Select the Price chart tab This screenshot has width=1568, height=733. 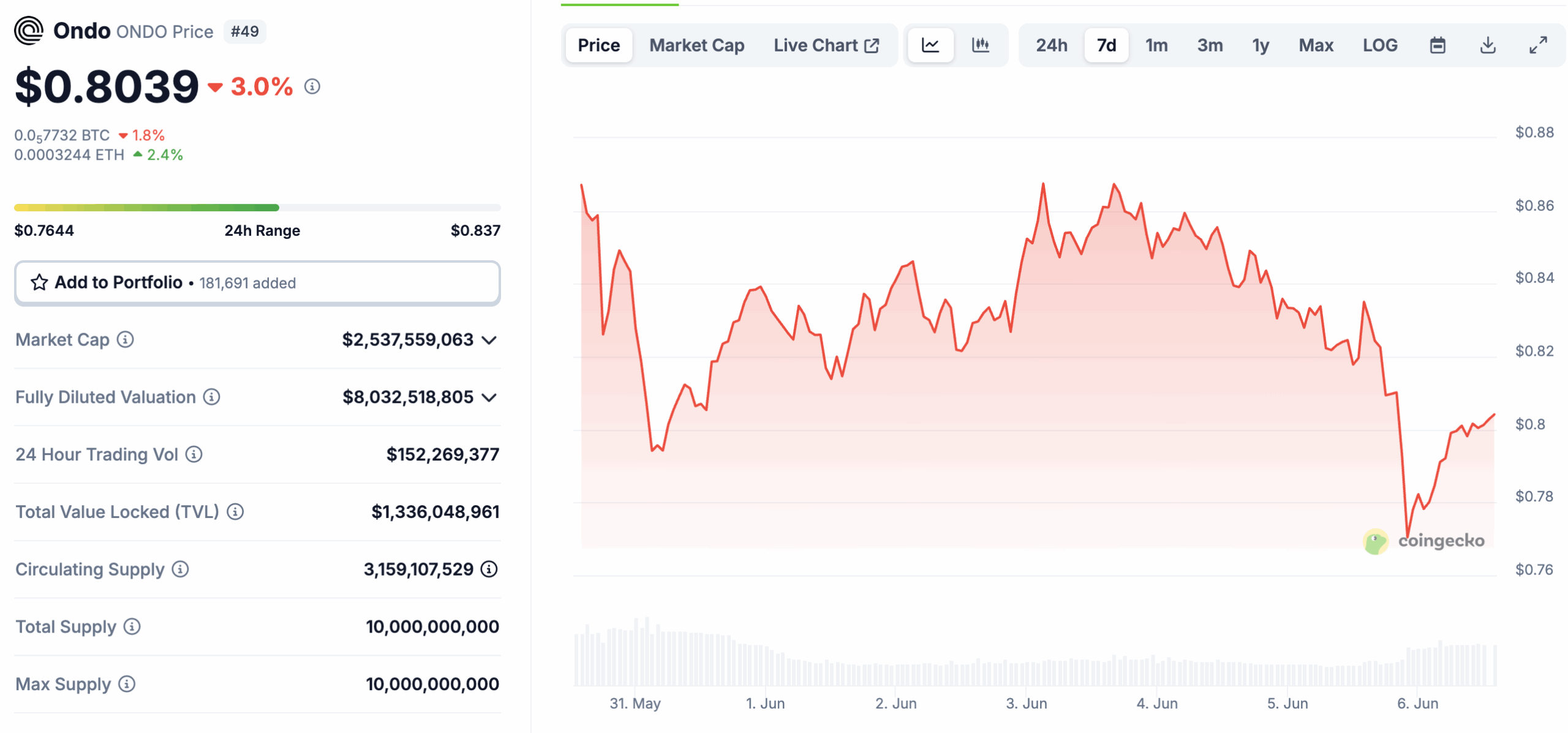[598, 45]
